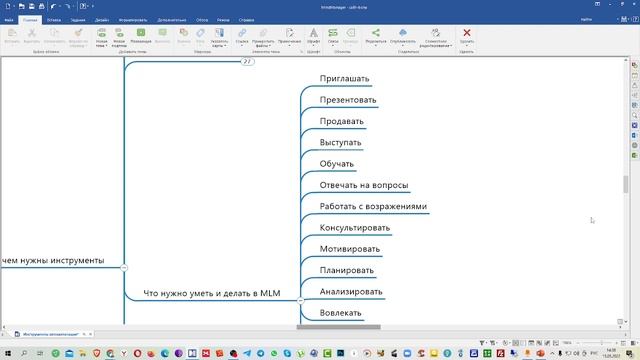This screenshot has width=640, height=360.
Task: Select the 'Мотивировать' topic
Action: click(350, 249)
